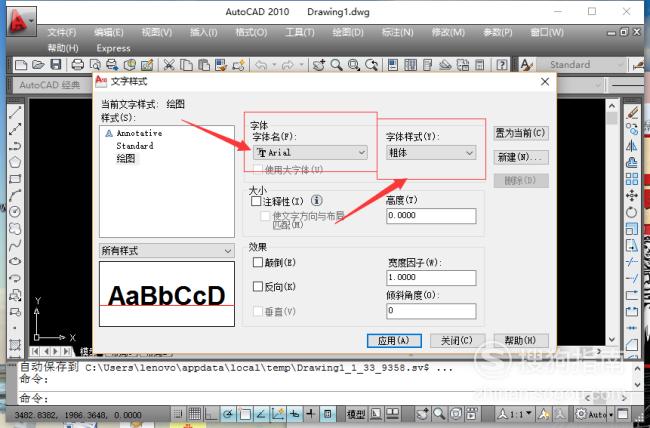The image size is (650, 428).
Task: Toggle polar tracking in status bar
Action: pos(228,414)
